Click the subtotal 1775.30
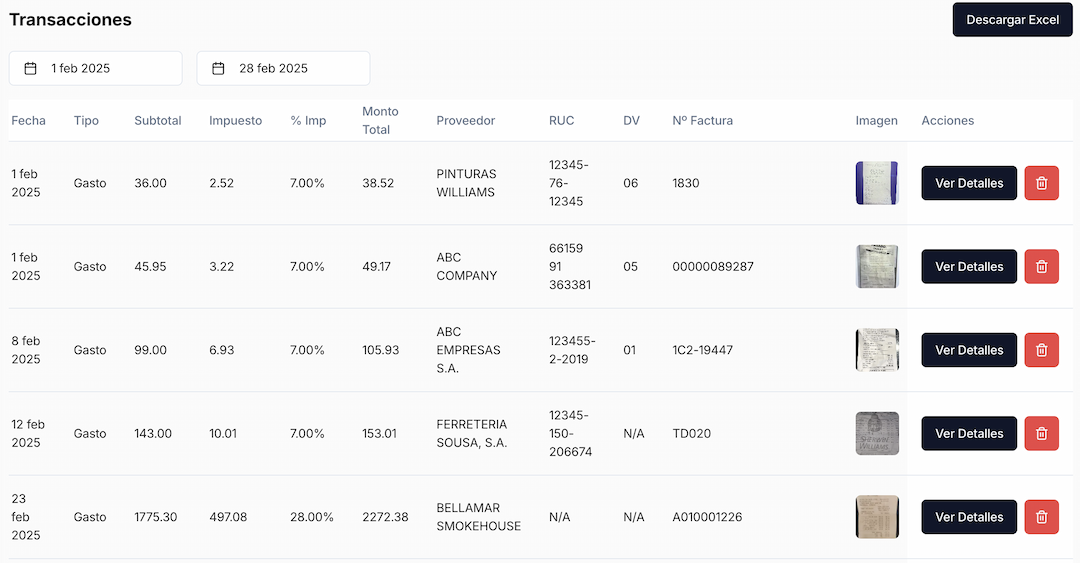This screenshot has width=1080, height=563. (x=156, y=517)
